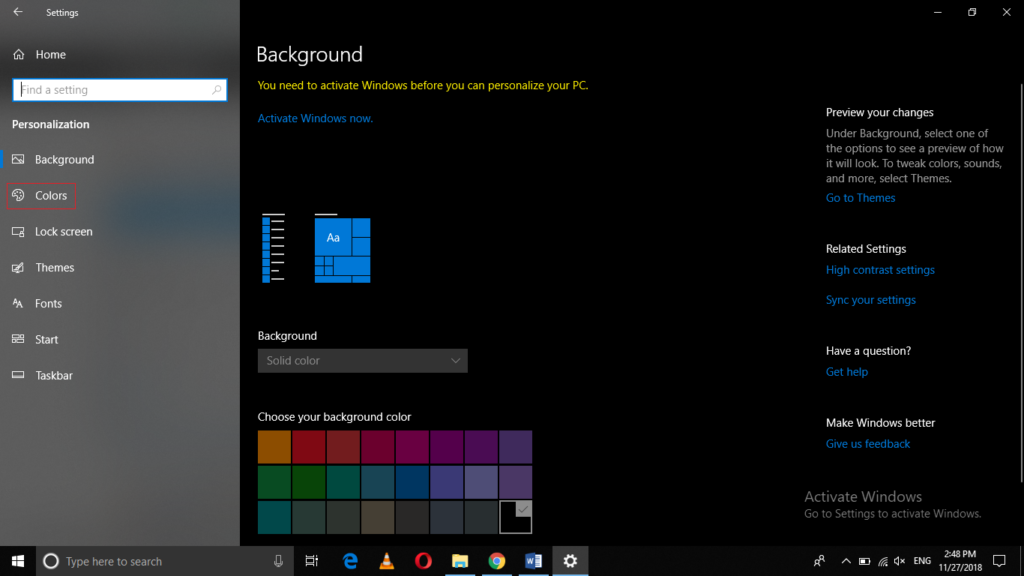This screenshot has width=1024, height=576.
Task: Launch Opera browser from the taskbar
Action: click(x=423, y=561)
